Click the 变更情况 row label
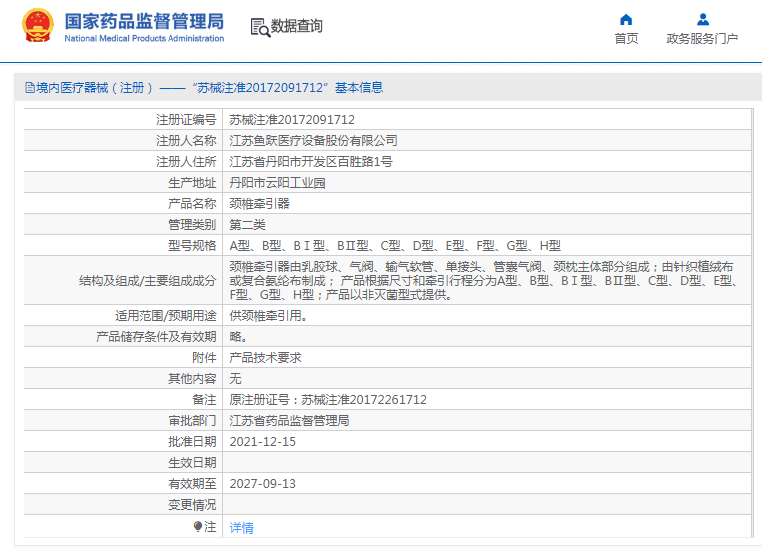Screen dimensions: 762x552 tap(192, 505)
